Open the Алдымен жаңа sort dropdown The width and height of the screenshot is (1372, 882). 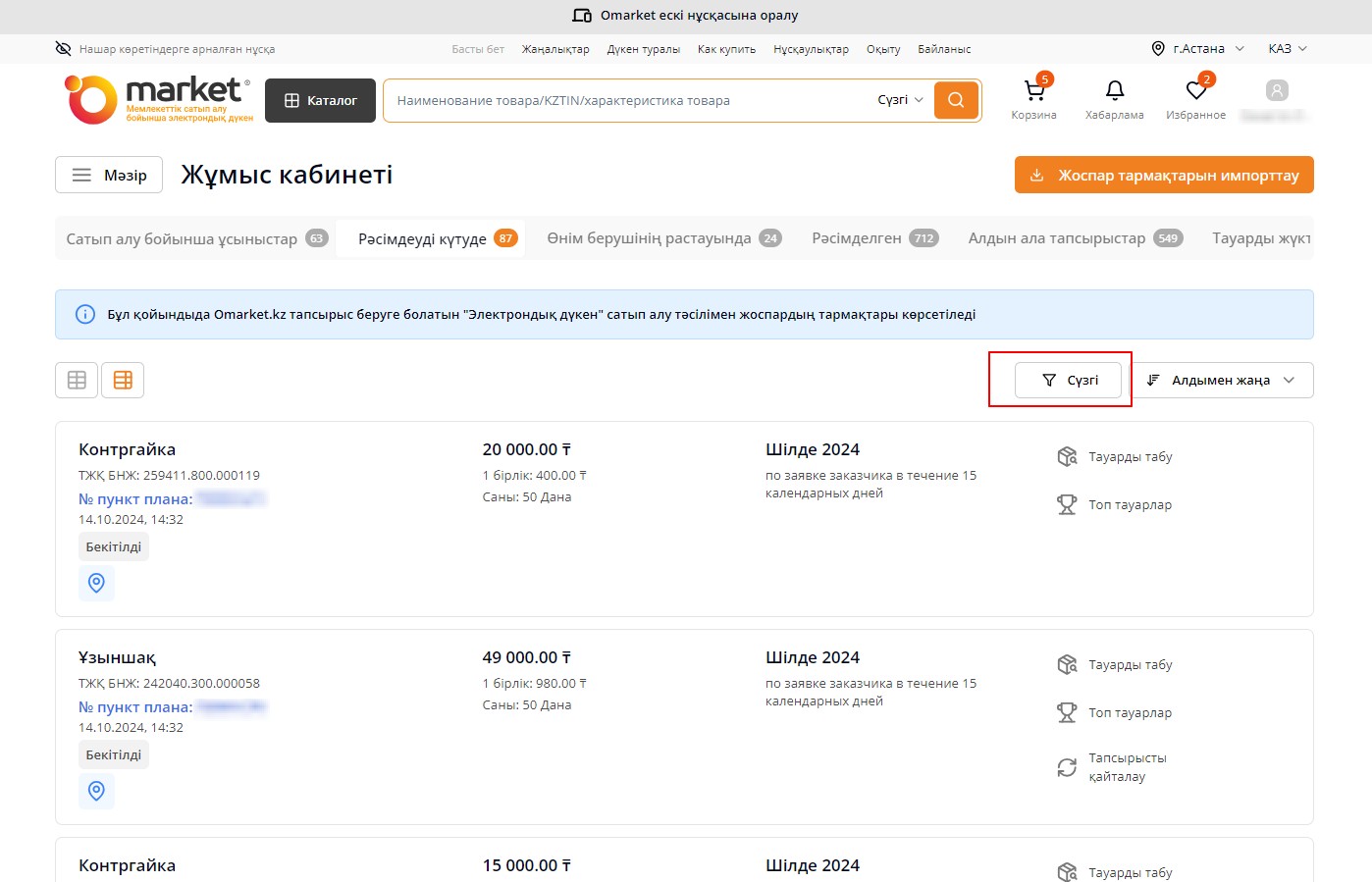point(1222,380)
